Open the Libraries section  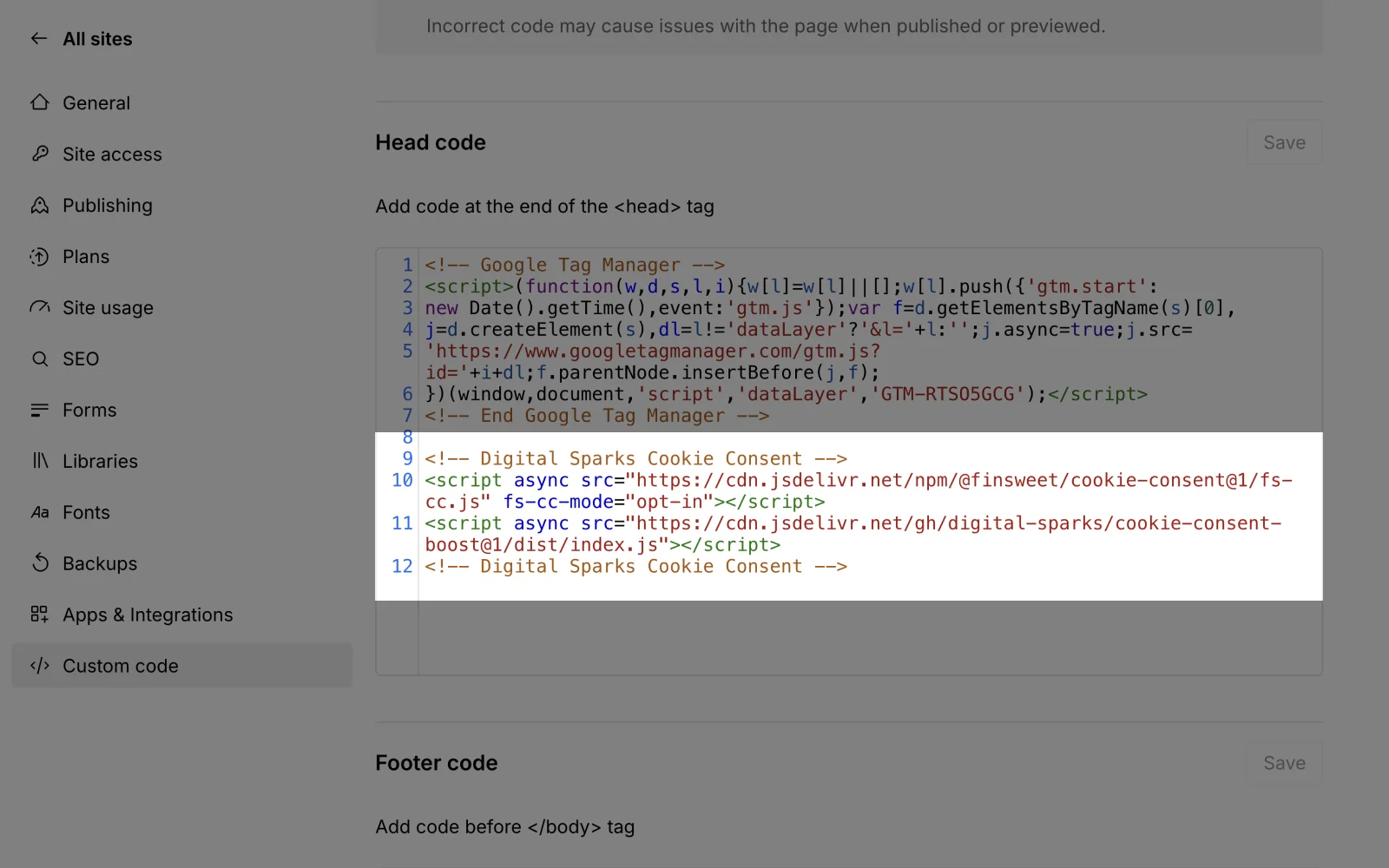click(x=100, y=461)
